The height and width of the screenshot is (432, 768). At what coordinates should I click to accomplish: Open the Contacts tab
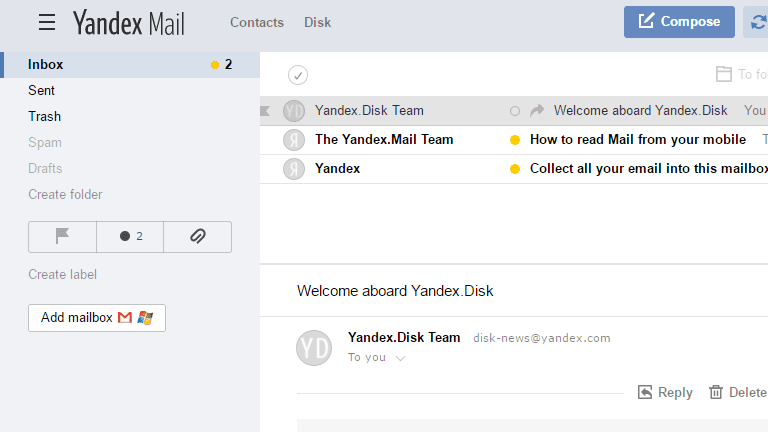tap(257, 23)
